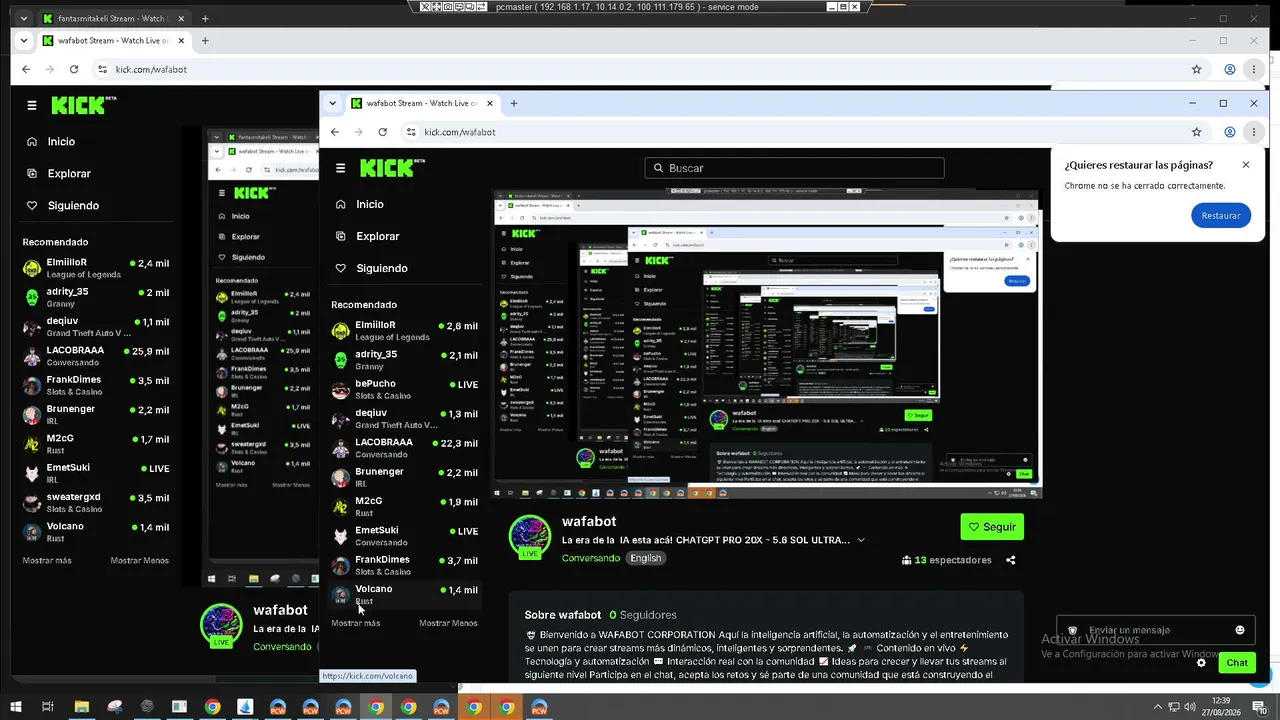Follow wafabot with Seguir button

click(x=992, y=527)
